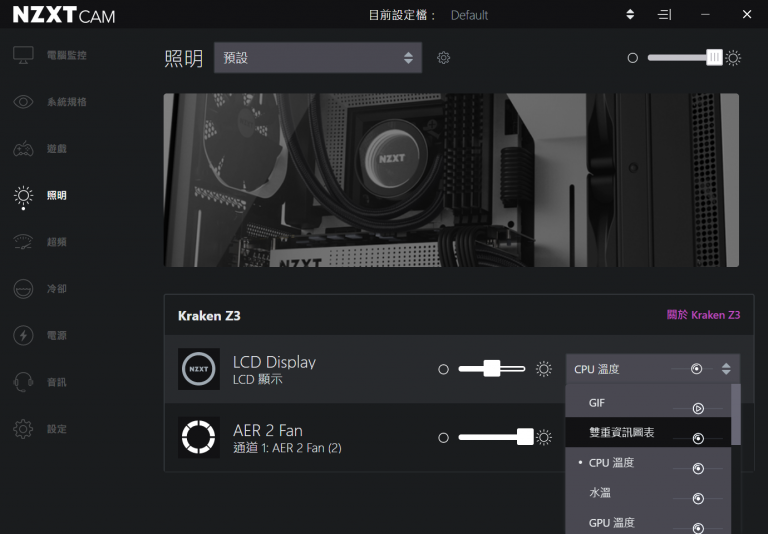The image size is (768, 534).
Task: Click the LCD Display NZXT ring icon
Action: (x=198, y=369)
